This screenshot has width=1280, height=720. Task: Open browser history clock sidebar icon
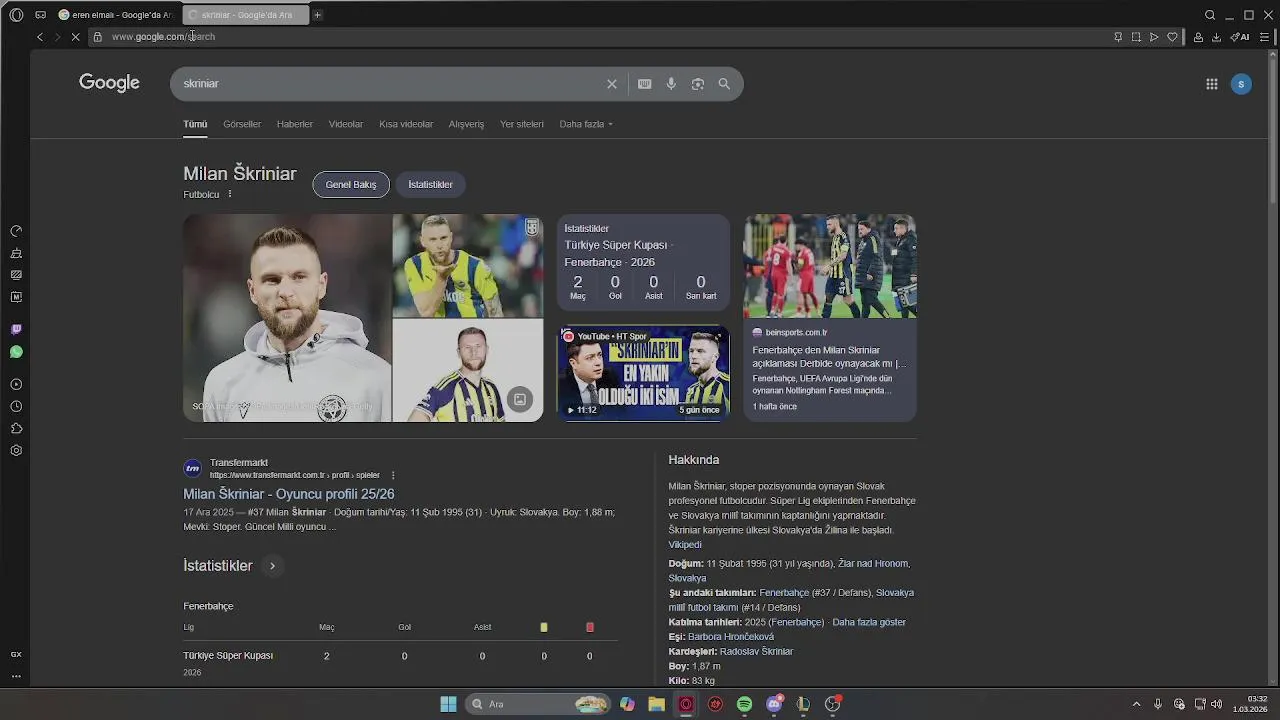click(16, 406)
